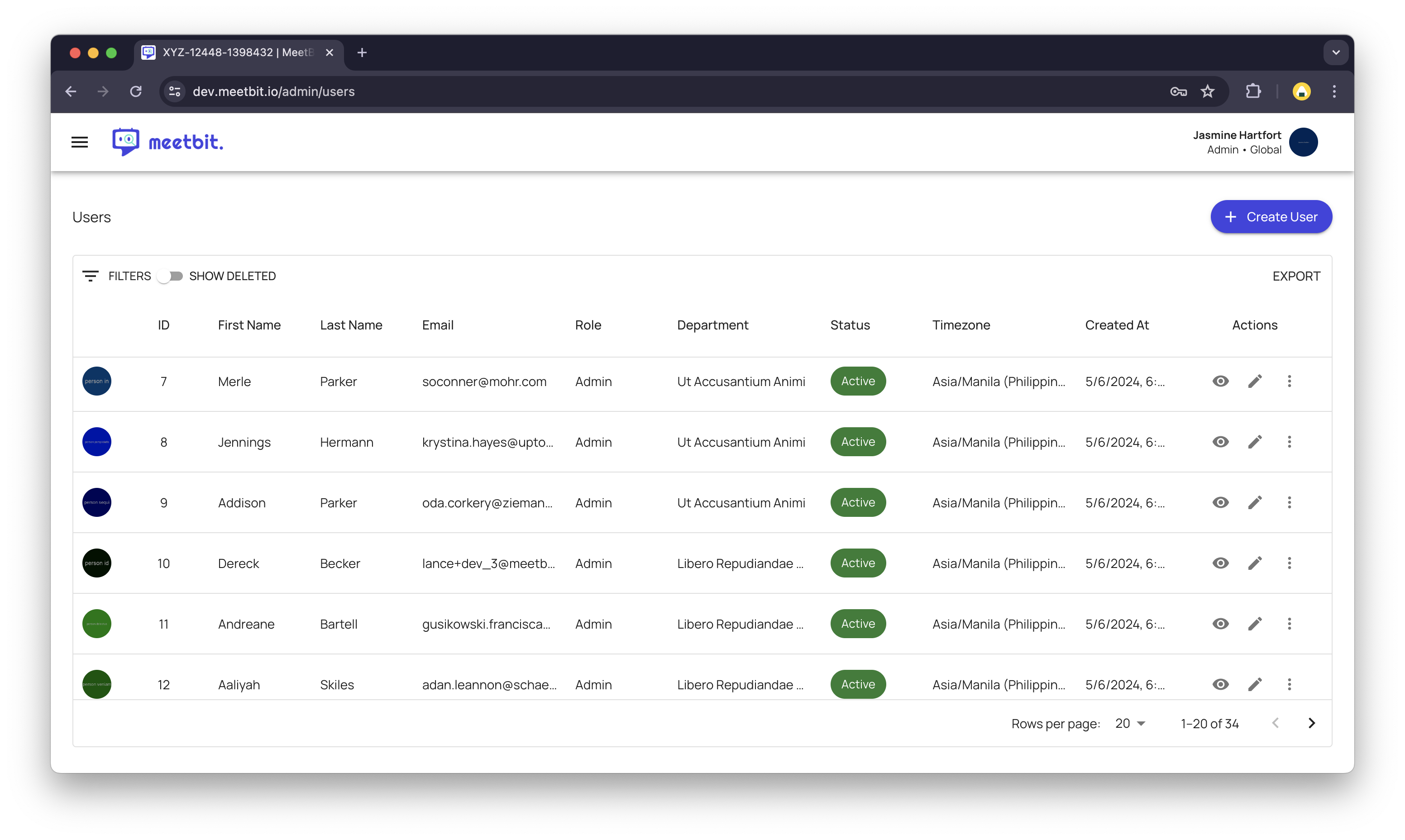The height and width of the screenshot is (840, 1405).
Task: View user Merle Parker's details
Action: [x=1220, y=381]
